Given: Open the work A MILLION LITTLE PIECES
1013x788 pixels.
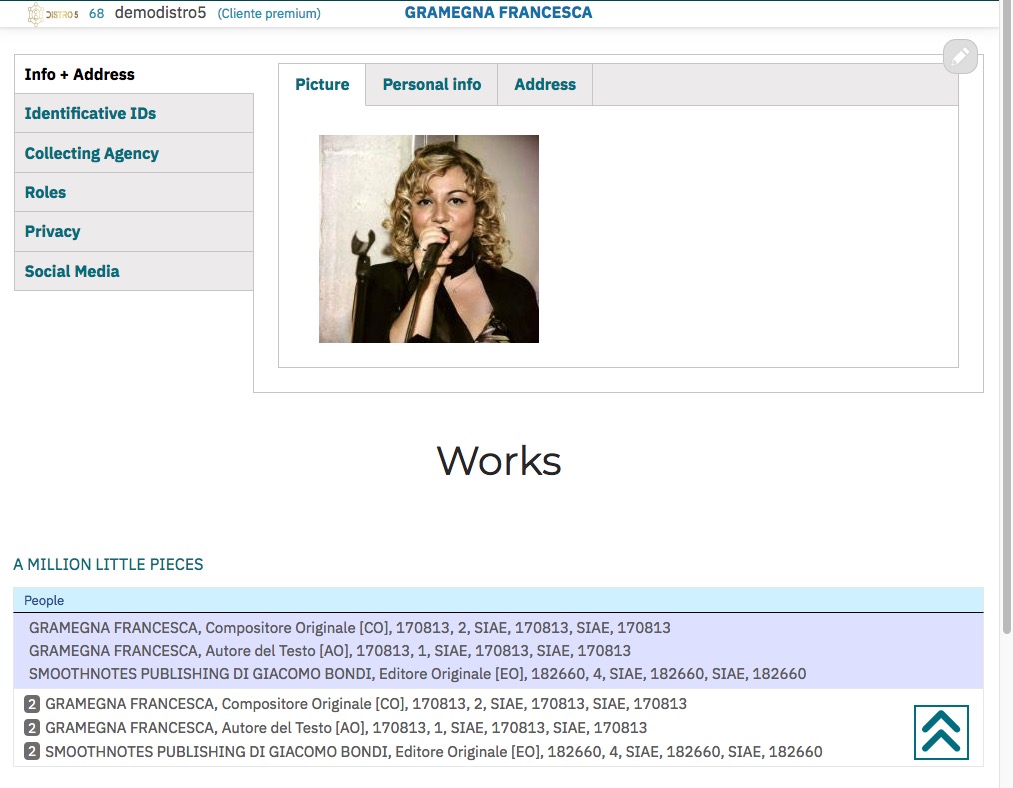Looking at the screenshot, I should [108, 565].
